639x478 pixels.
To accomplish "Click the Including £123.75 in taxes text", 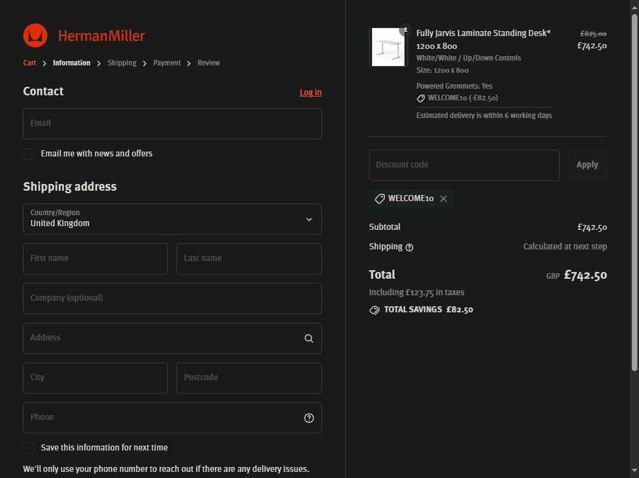I will 416,293.
